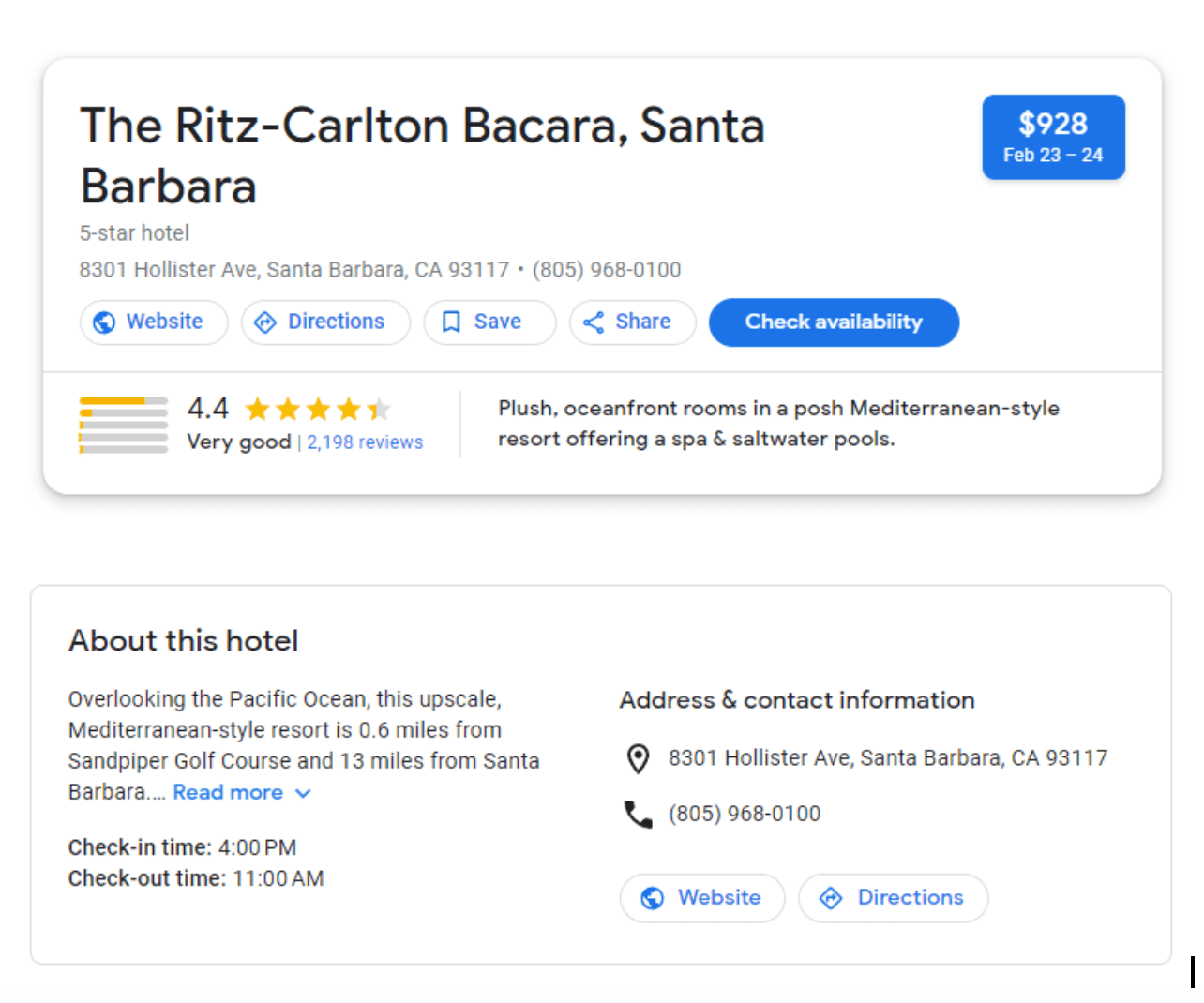Select the Directions icon near the bottom
1204x1003 pixels.
(833, 898)
